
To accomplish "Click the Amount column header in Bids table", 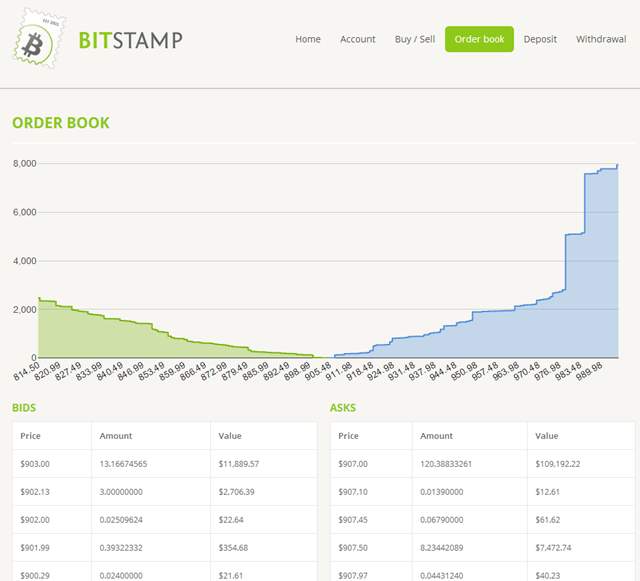I will coord(116,436).
